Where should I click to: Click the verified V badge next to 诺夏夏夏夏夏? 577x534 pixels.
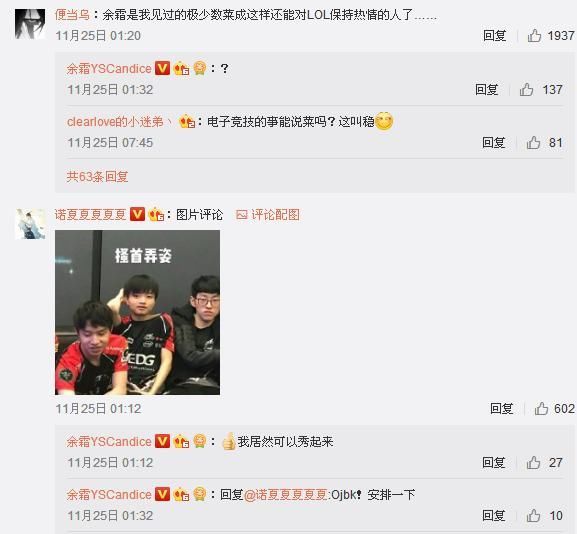[x=138, y=214]
